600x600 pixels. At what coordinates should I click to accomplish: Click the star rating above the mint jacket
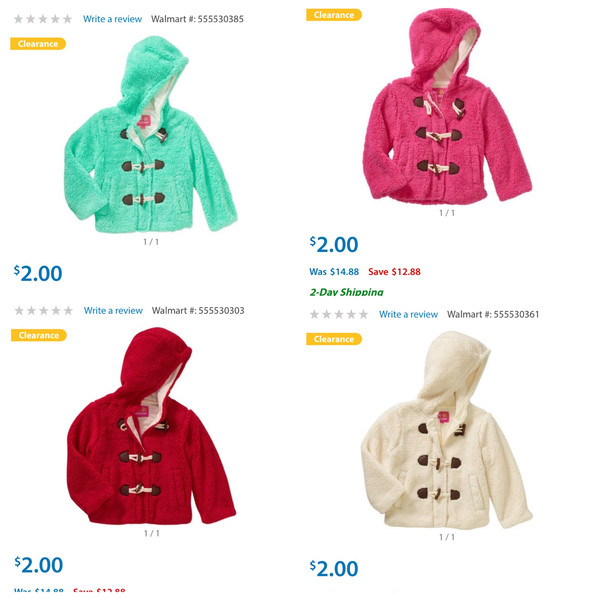coord(43,19)
